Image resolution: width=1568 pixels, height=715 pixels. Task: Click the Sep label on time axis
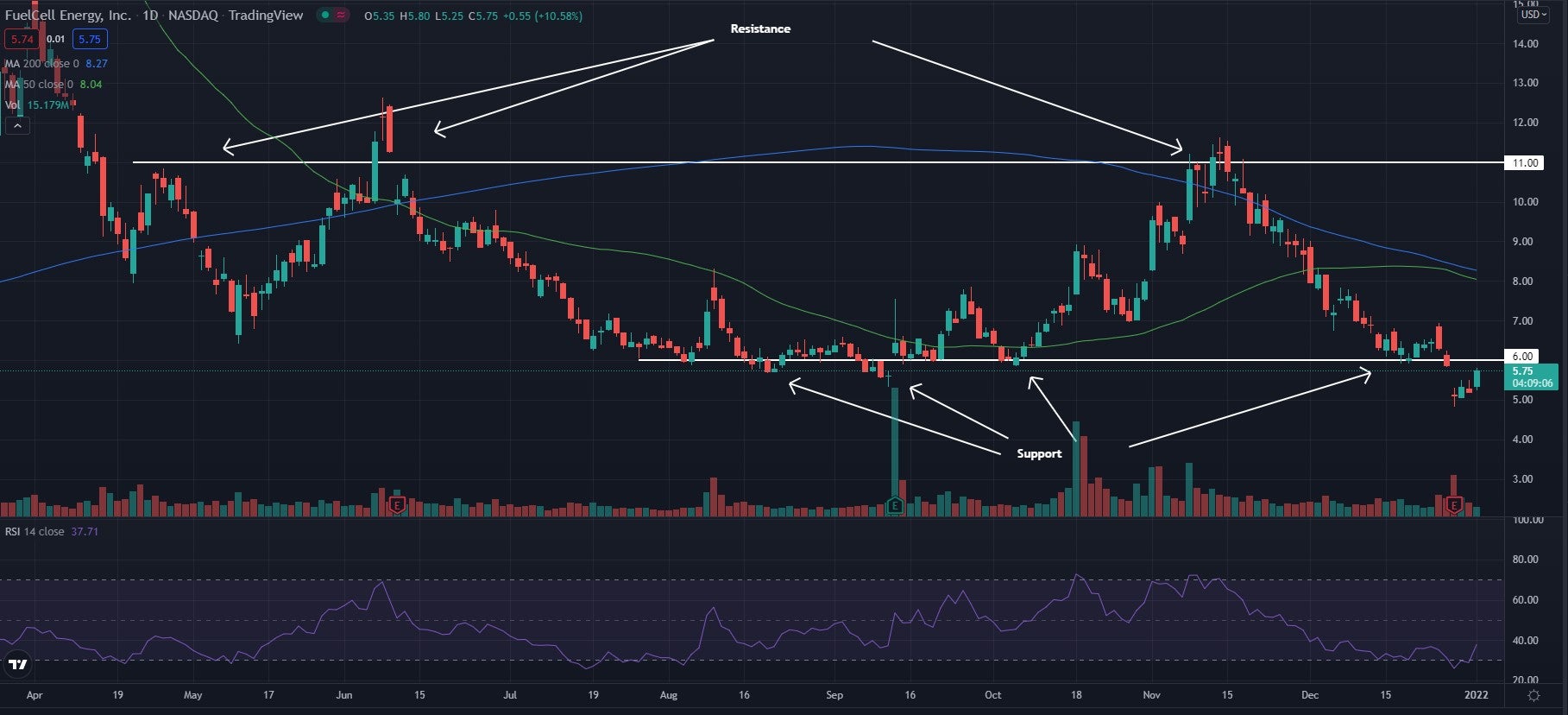coord(834,695)
